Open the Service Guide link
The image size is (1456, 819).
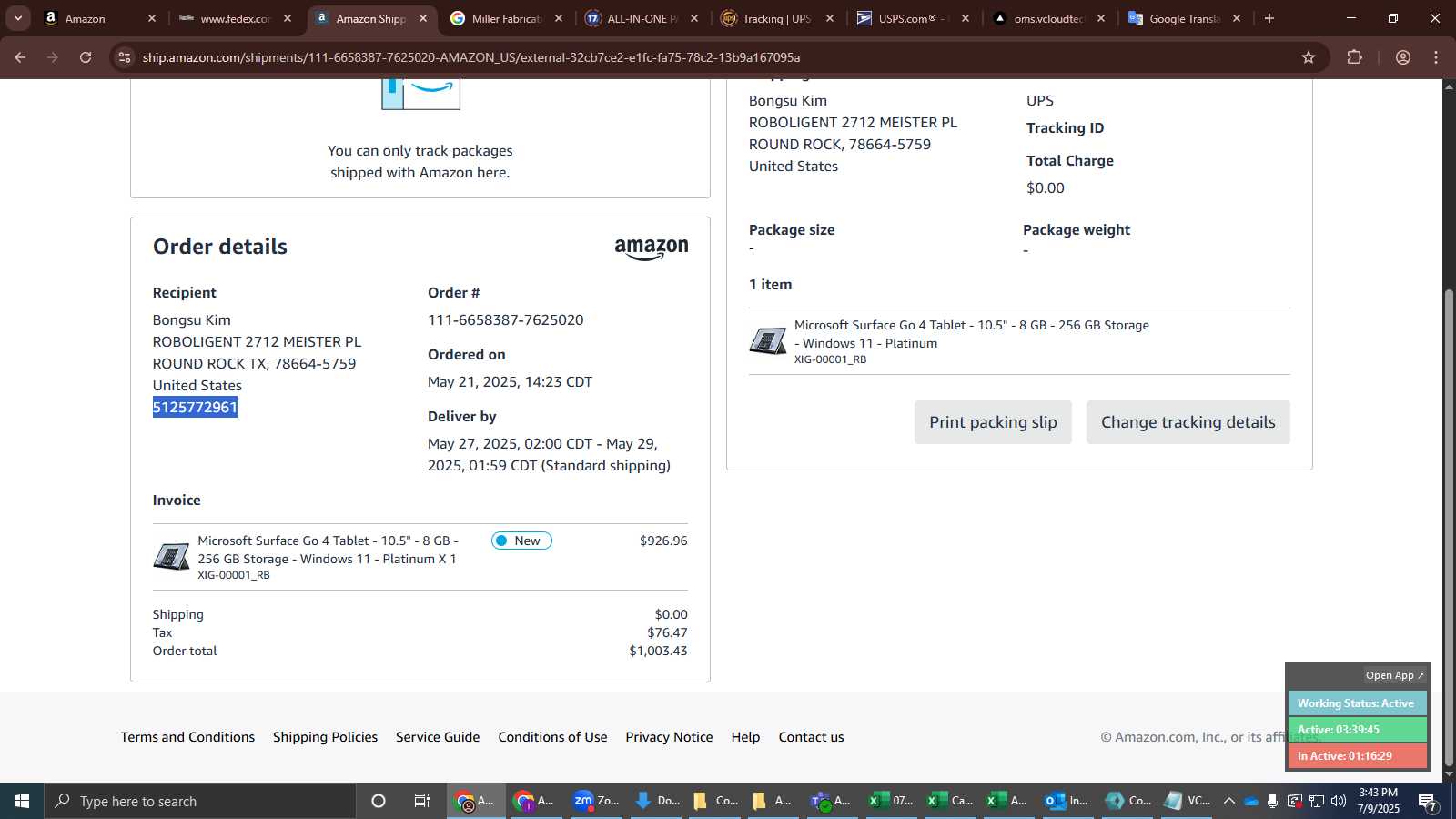(438, 737)
